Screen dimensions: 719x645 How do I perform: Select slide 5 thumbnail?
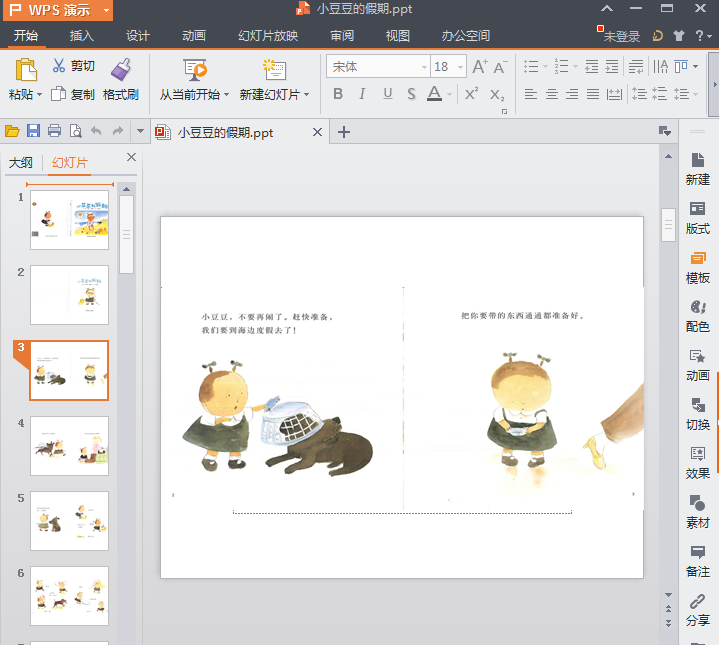click(x=69, y=521)
